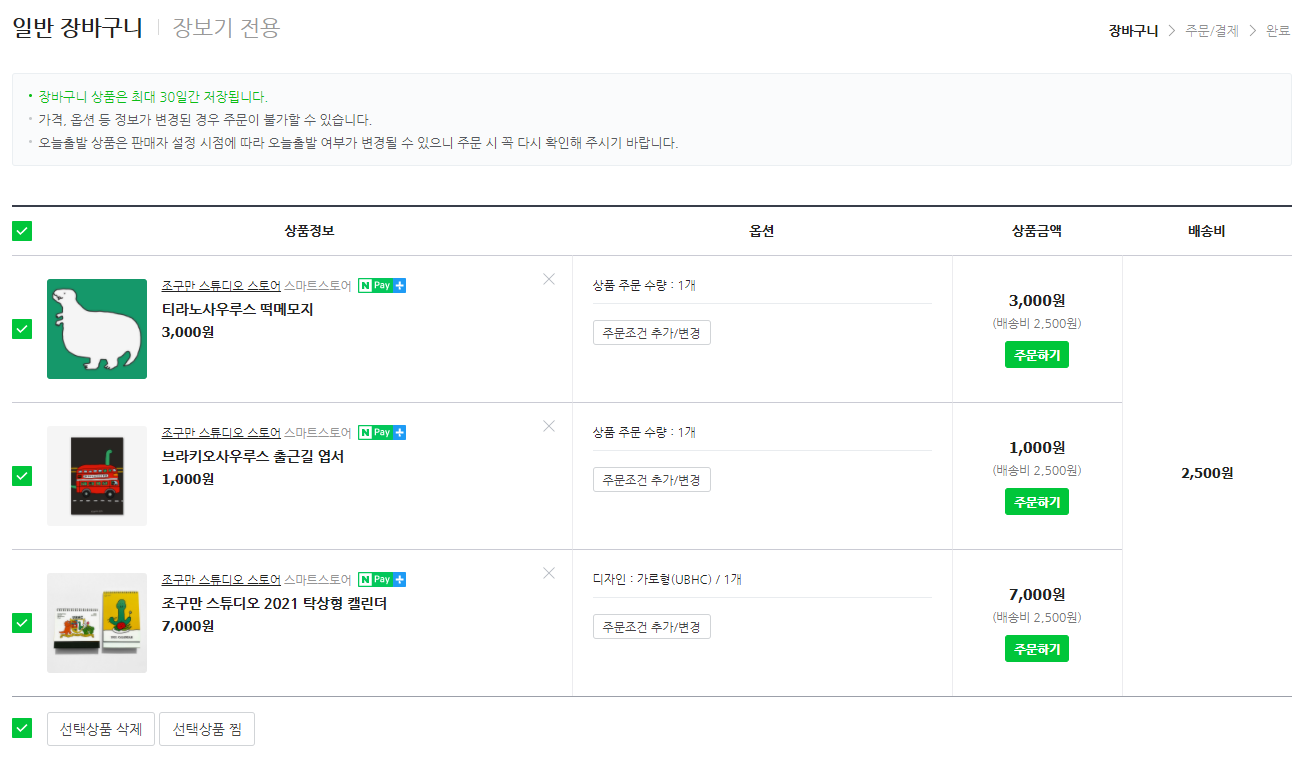Click 주문하기 for the 7,000원 calendar

(1037, 649)
